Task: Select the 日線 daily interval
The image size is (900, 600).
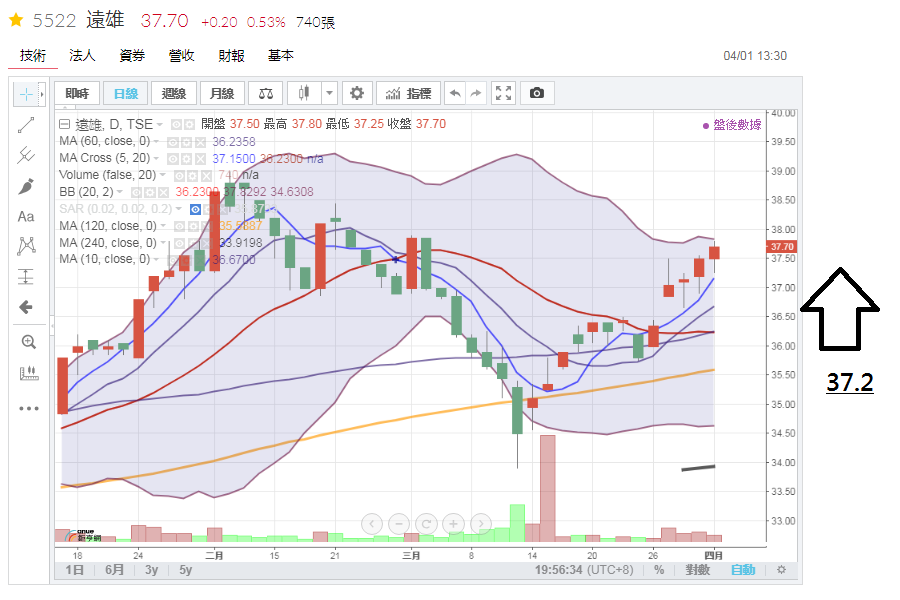Action: click(126, 93)
